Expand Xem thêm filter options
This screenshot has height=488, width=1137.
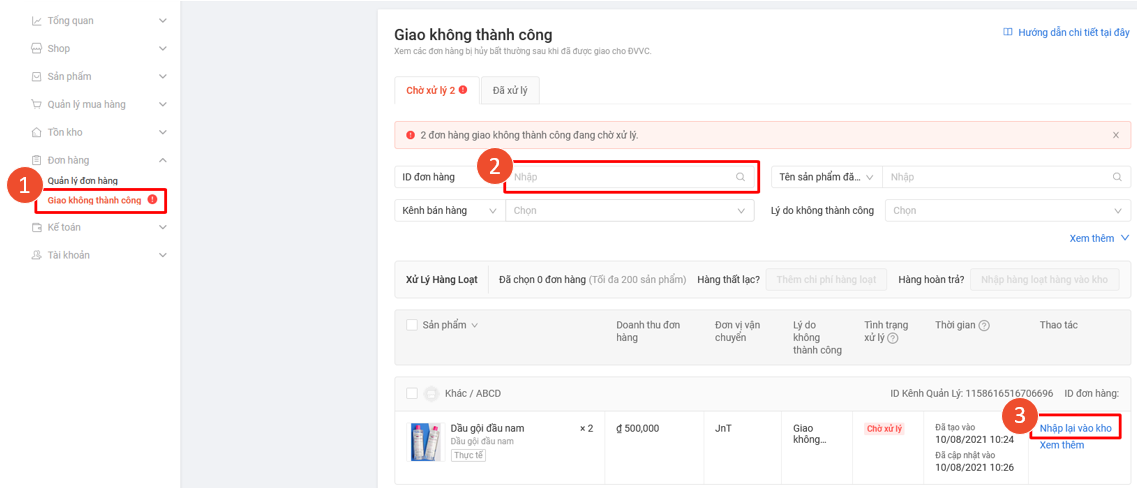(x=1098, y=239)
